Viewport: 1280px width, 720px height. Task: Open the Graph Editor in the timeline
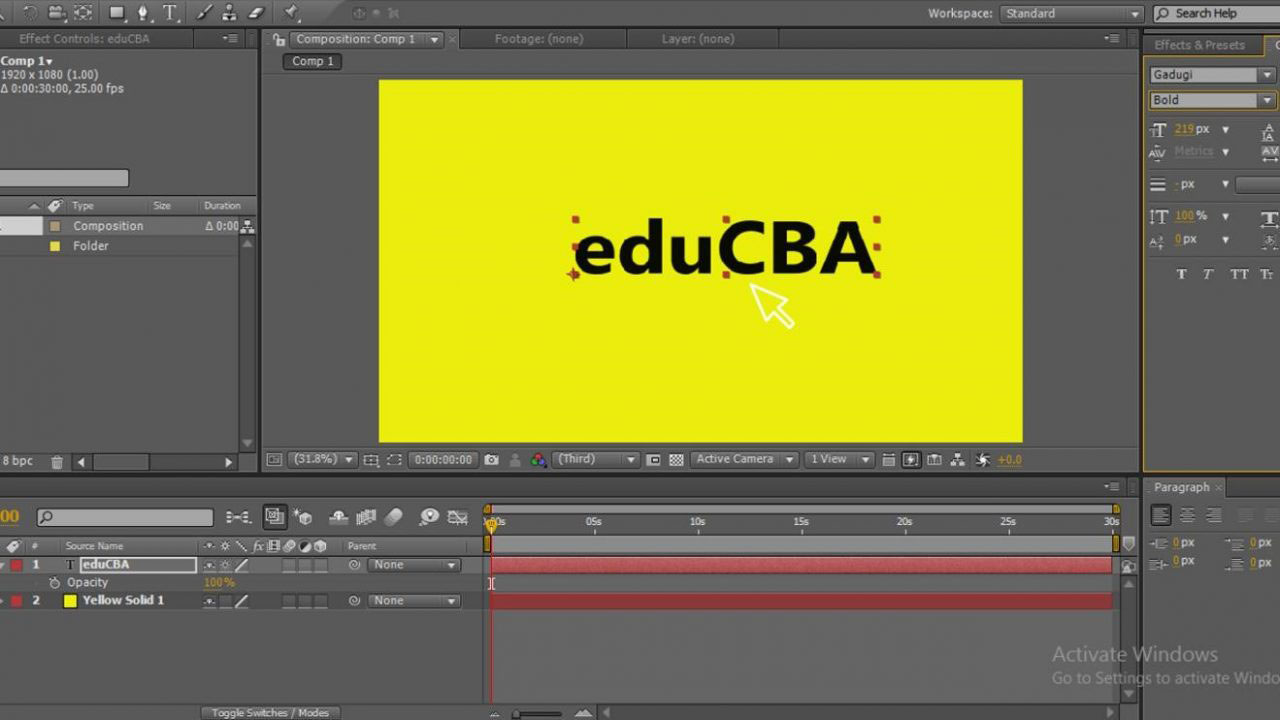pyautogui.click(x=458, y=517)
